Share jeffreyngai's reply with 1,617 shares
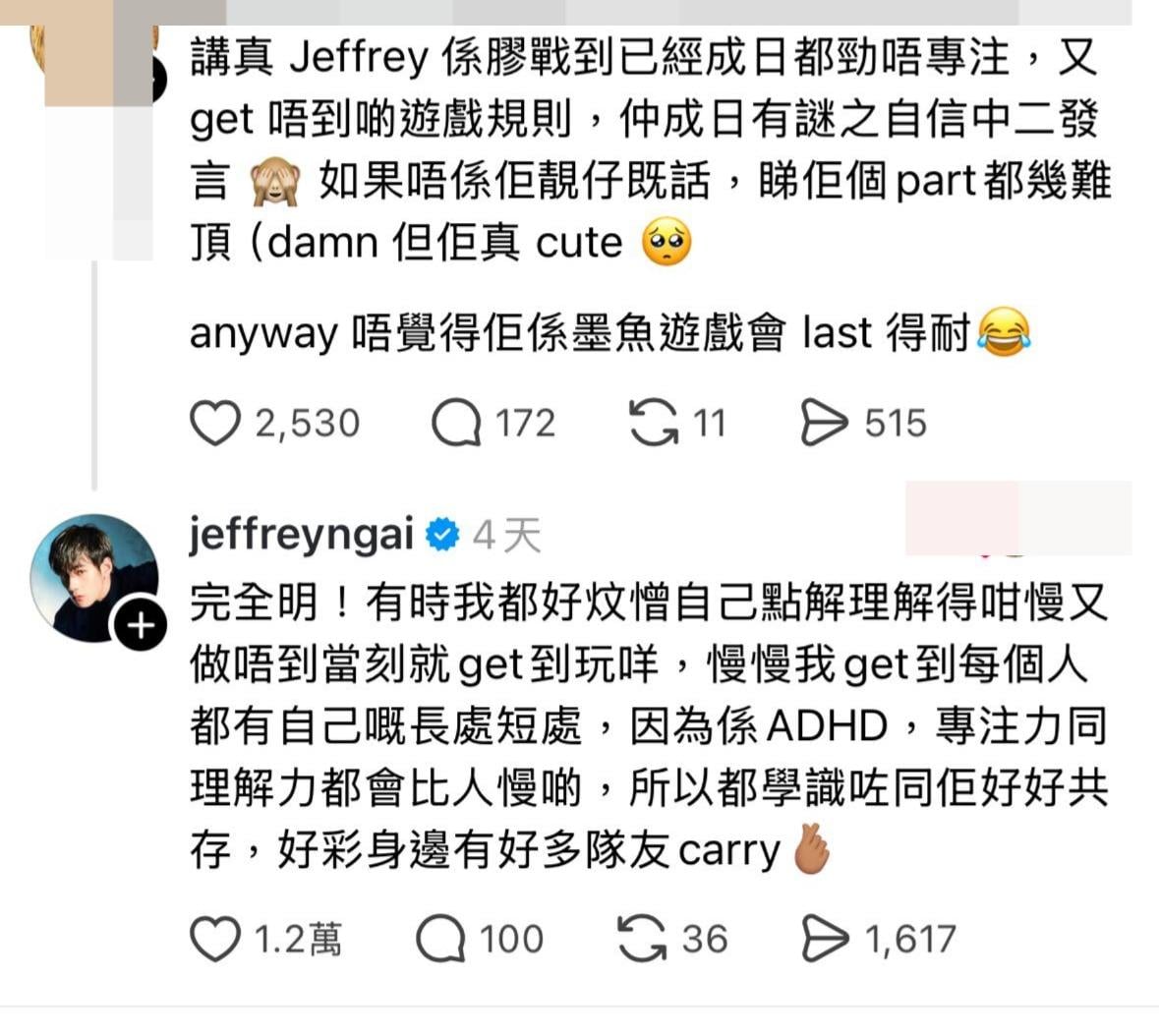This screenshot has width=1159, height=1036. pos(824,939)
